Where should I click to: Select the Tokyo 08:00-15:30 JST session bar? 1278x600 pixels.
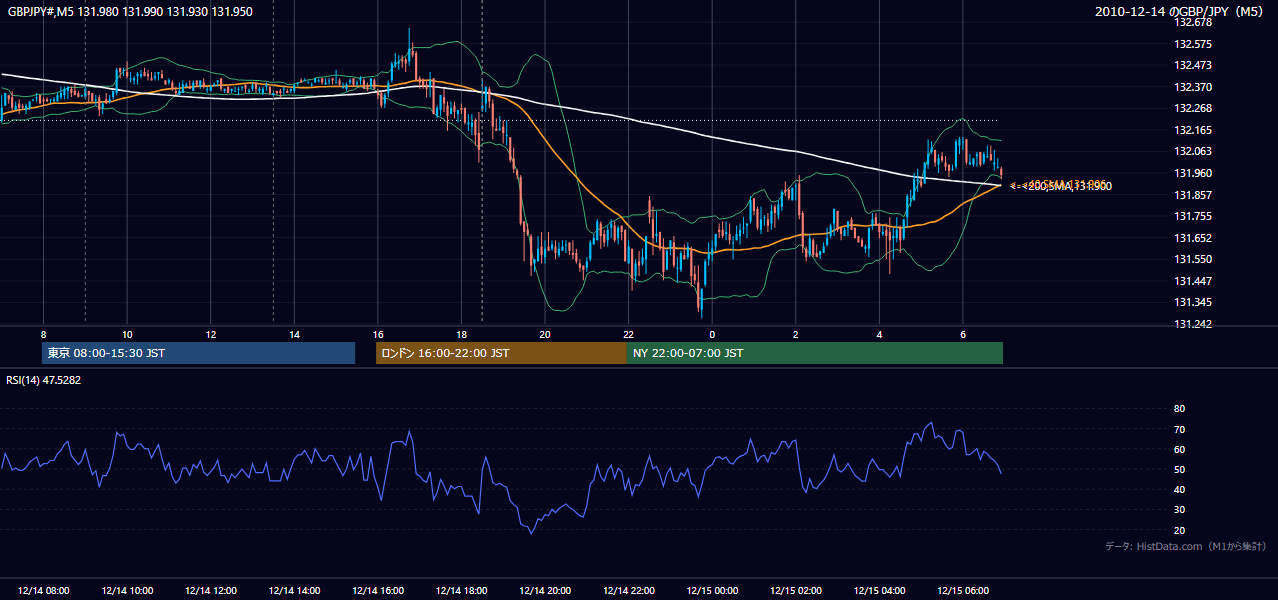pyautogui.click(x=198, y=353)
